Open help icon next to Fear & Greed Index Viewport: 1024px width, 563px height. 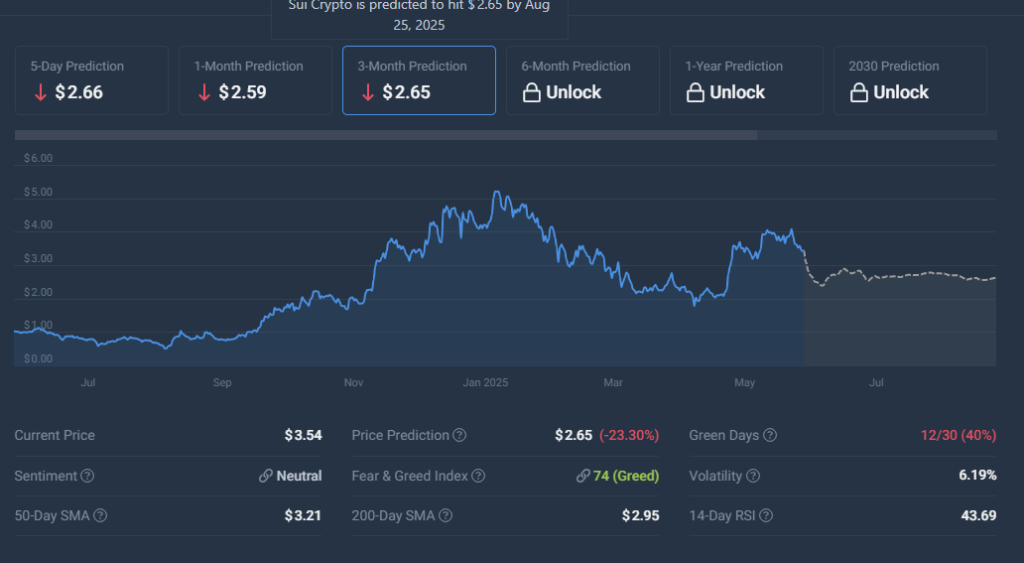478,475
